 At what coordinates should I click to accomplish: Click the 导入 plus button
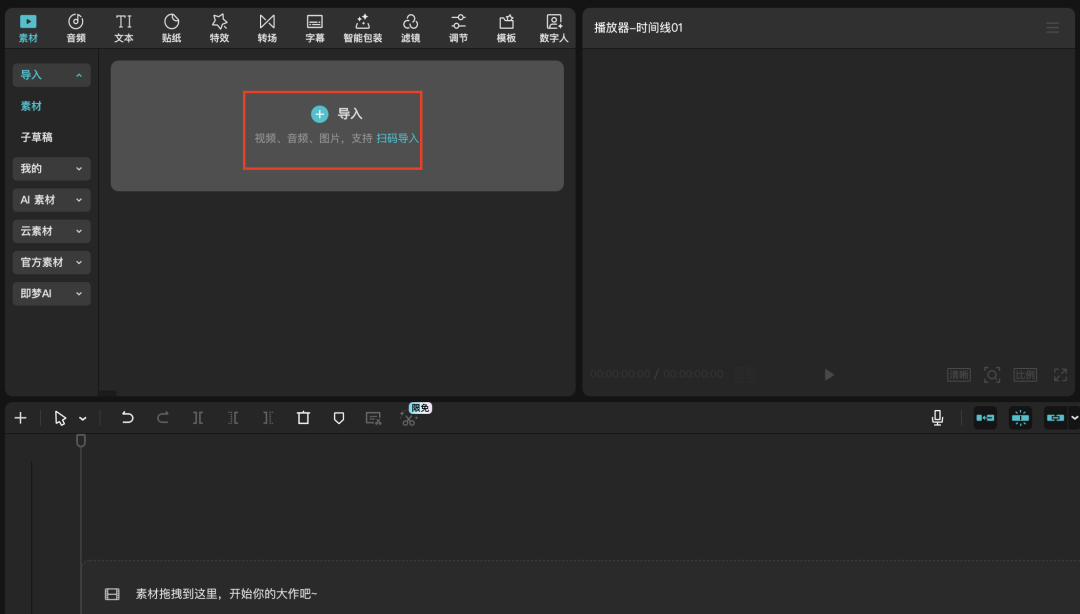(x=320, y=114)
